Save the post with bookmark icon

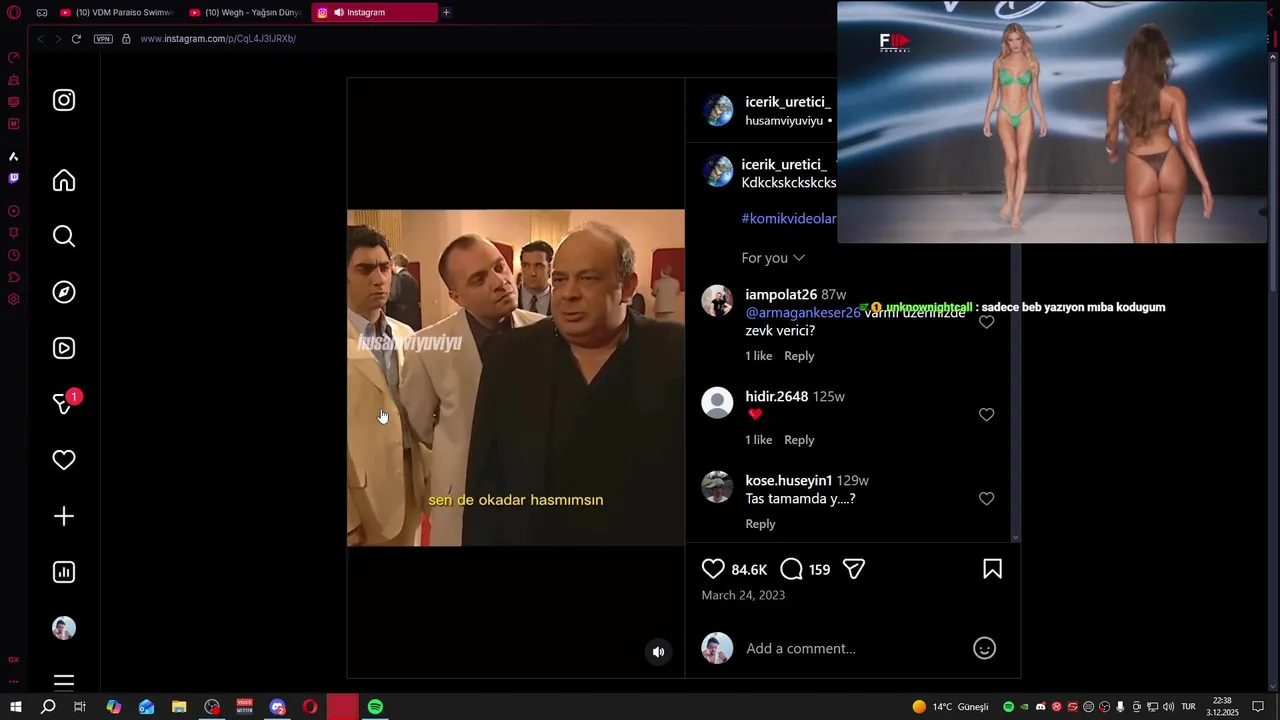pos(992,569)
